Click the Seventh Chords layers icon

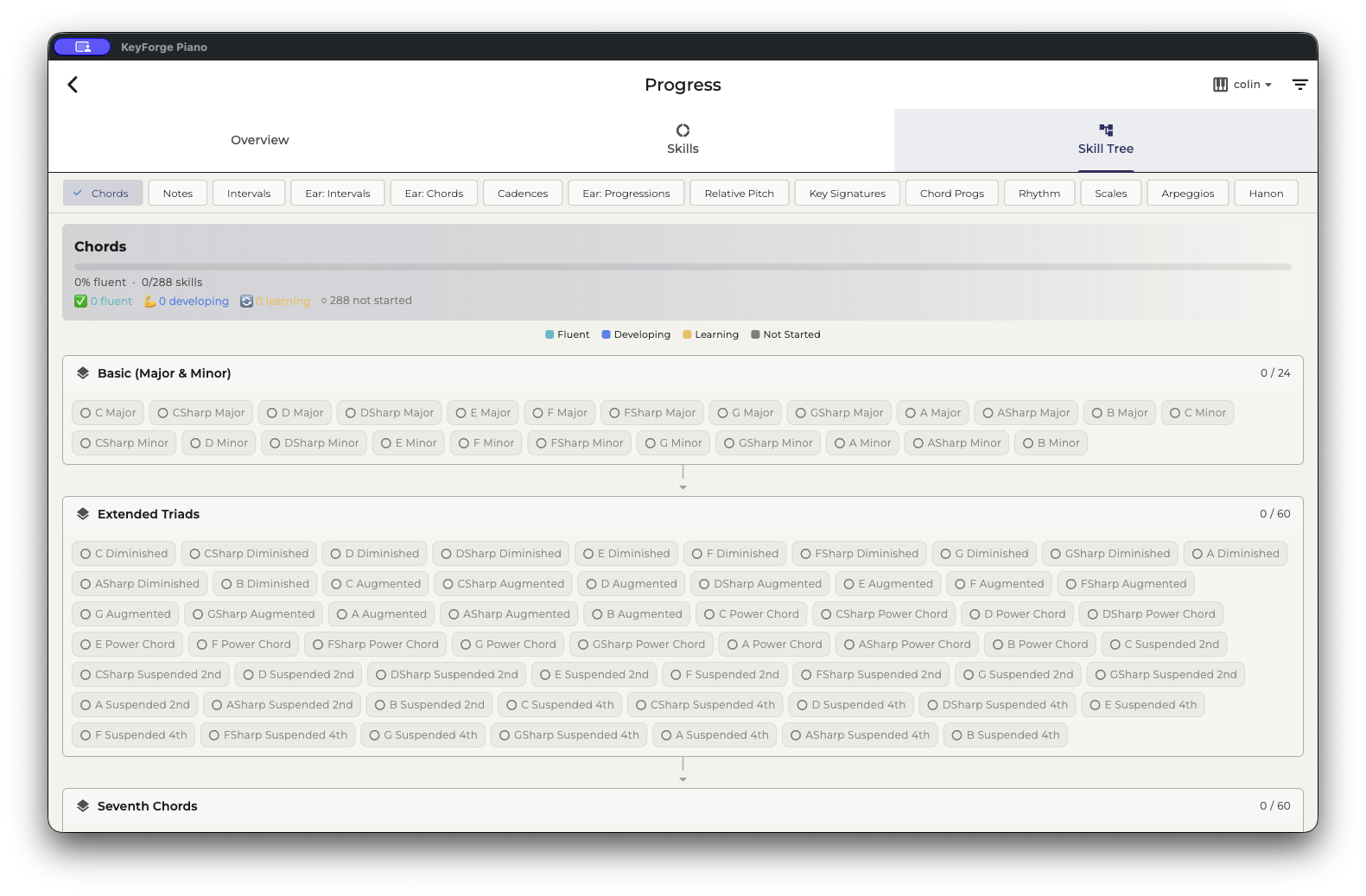[83, 806]
